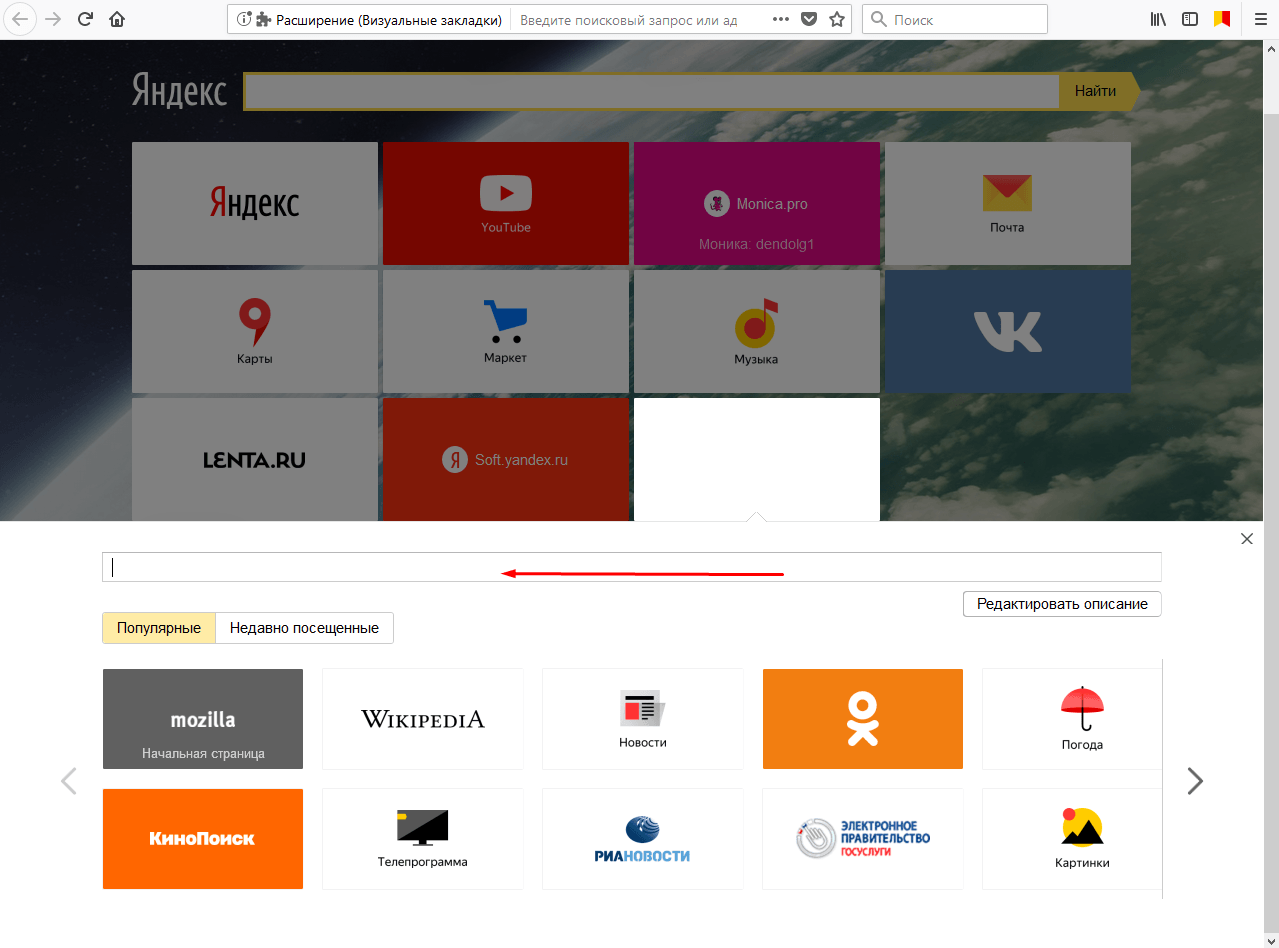
Task: Open the Яндекс bookmark tile
Action: pyautogui.click(x=255, y=203)
